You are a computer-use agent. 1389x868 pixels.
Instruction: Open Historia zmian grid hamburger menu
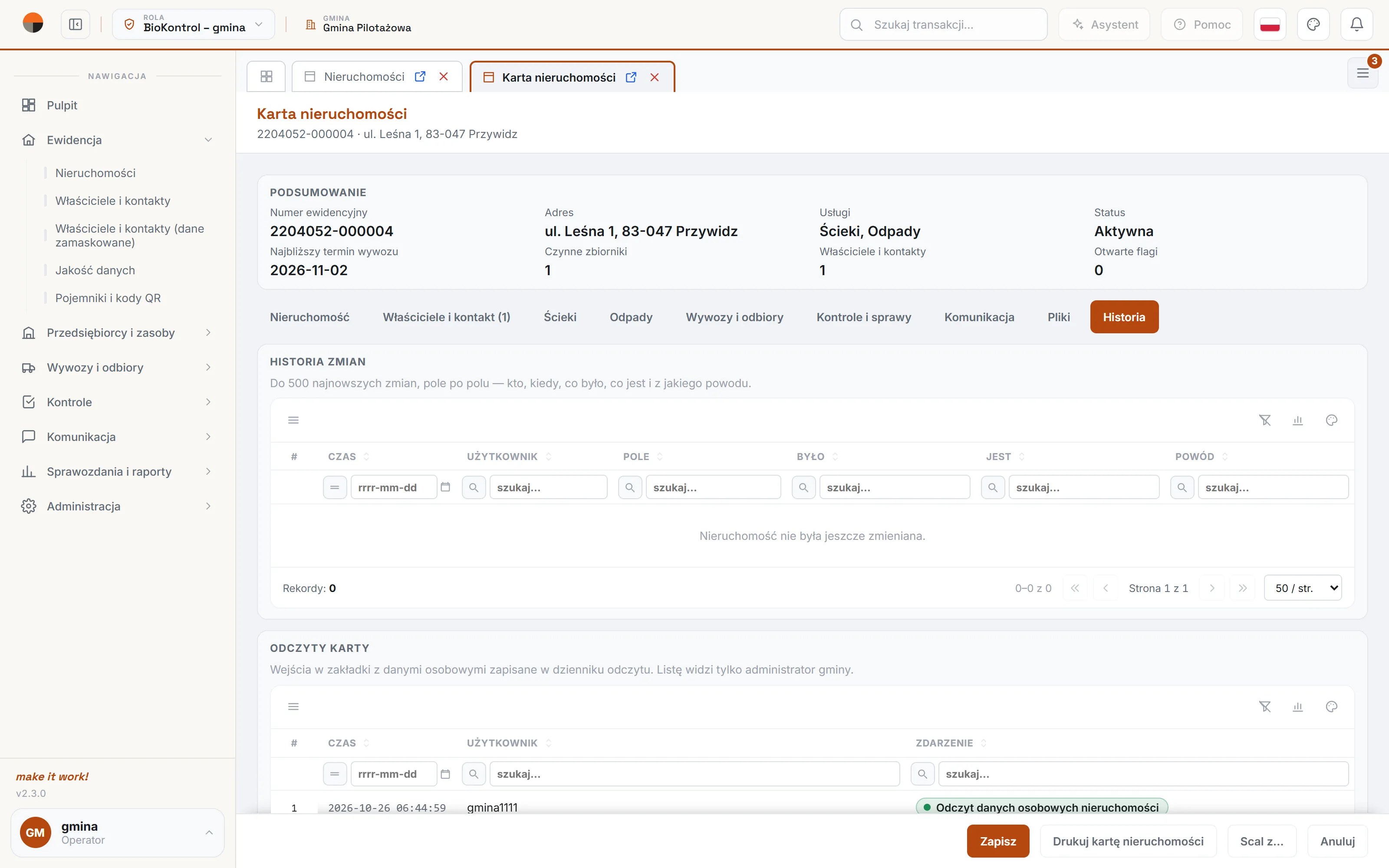(293, 420)
